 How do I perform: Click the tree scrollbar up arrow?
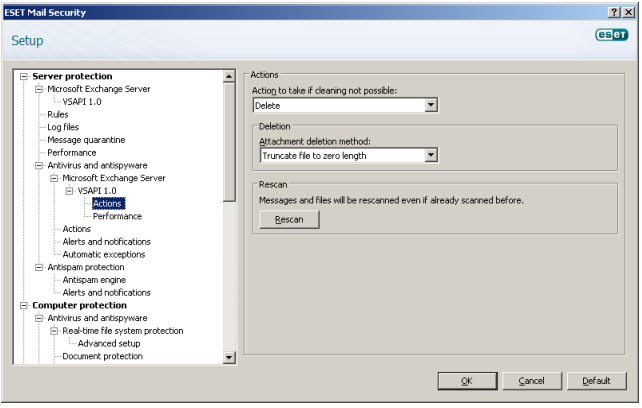(229, 76)
